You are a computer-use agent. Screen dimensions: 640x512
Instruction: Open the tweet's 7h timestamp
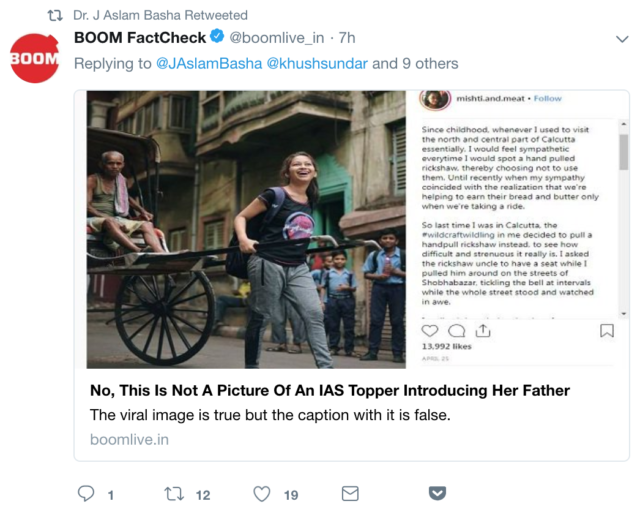[347, 39]
